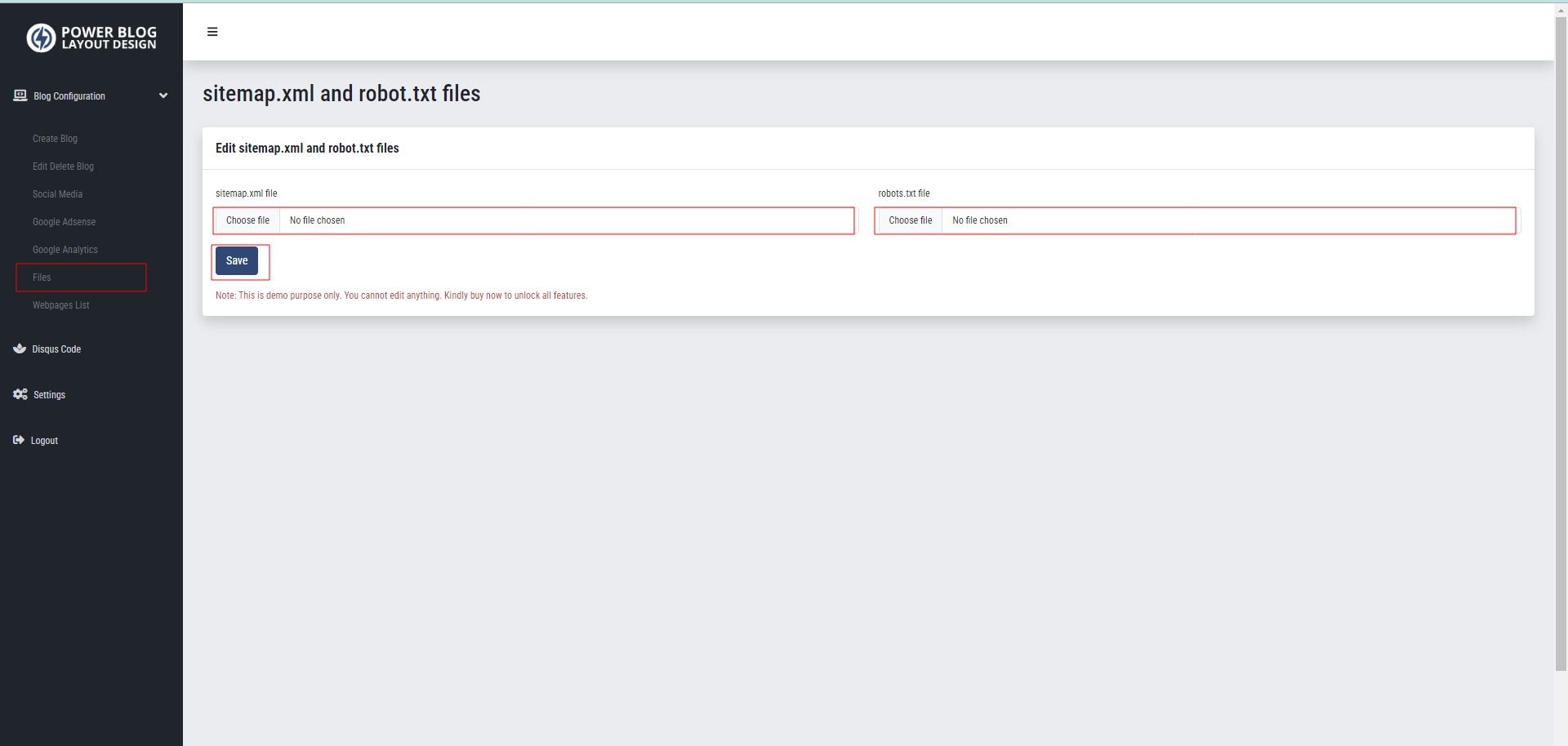Open Edit Delete Blog page
The width and height of the screenshot is (1568, 746).
pos(63,166)
